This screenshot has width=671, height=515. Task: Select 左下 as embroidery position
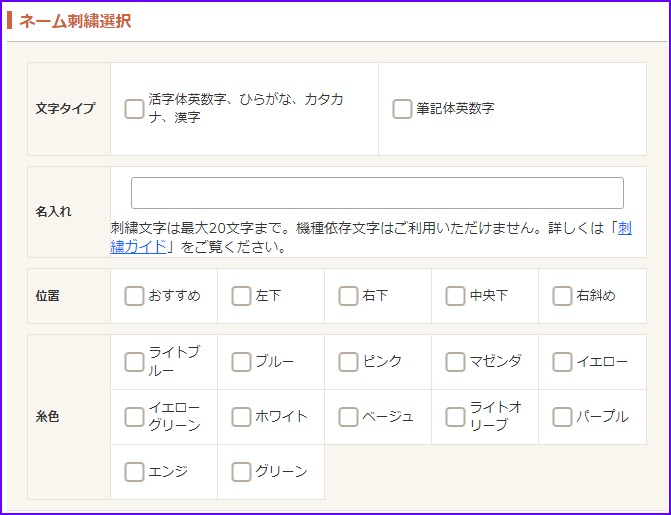click(x=241, y=296)
